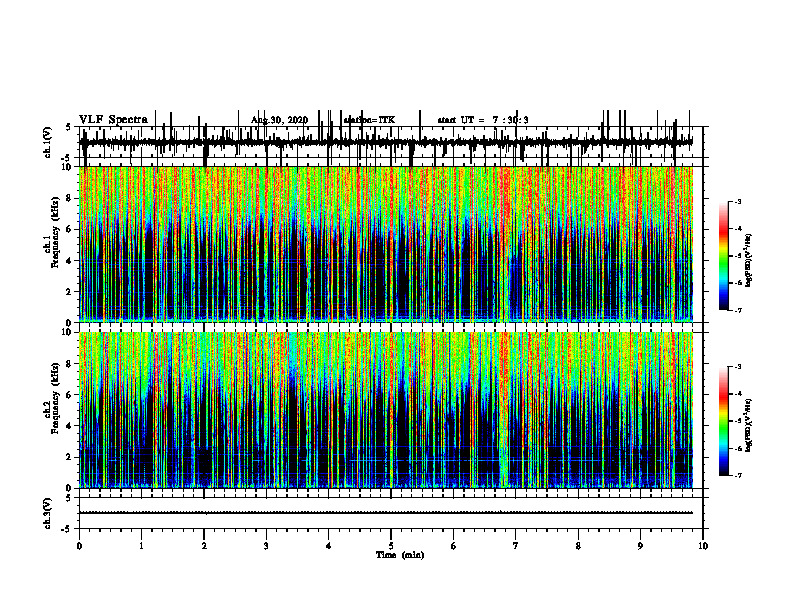The width and height of the screenshot is (792, 612).
Task: Click the "station=ITK" header label
Action: tap(369, 120)
